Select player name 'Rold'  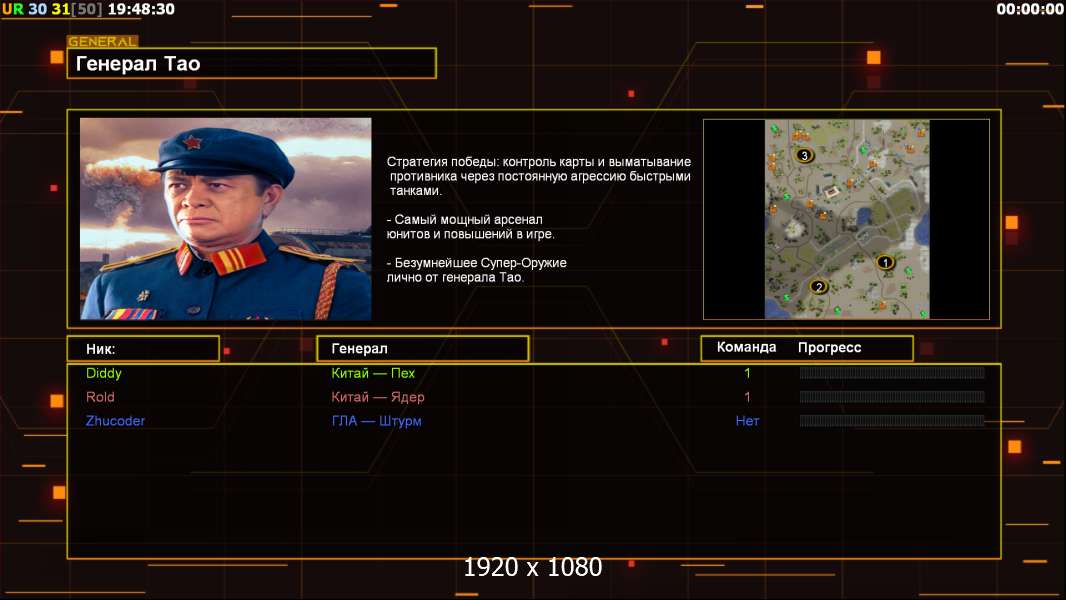[x=100, y=397]
